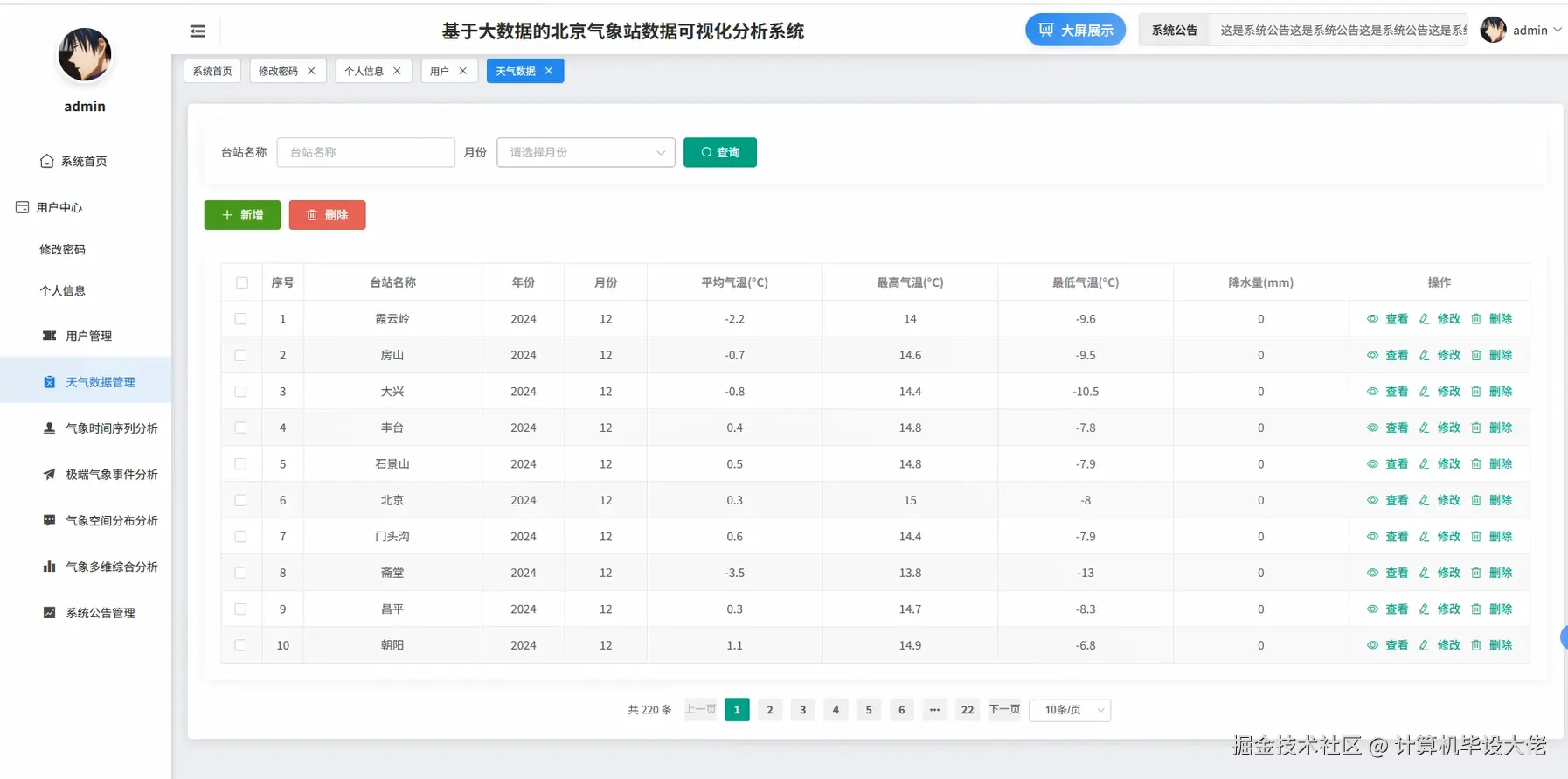View row 10 朝阳 via 查看 eye icon

point(1372,645)
